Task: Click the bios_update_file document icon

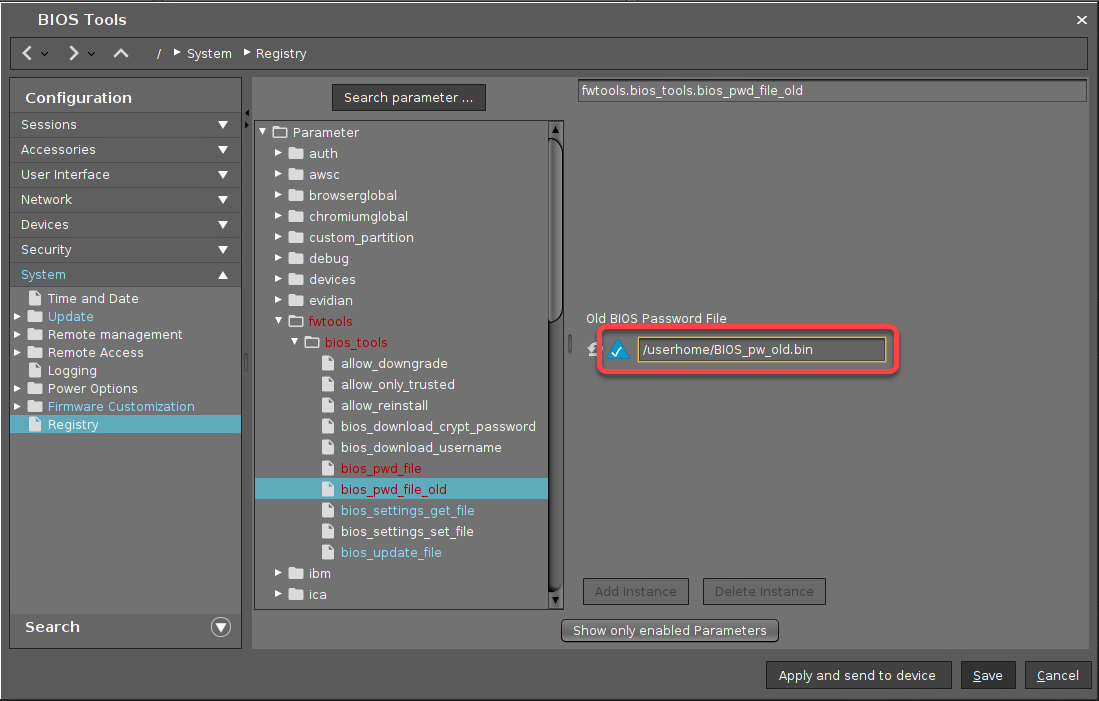Action: pos(328,553)
